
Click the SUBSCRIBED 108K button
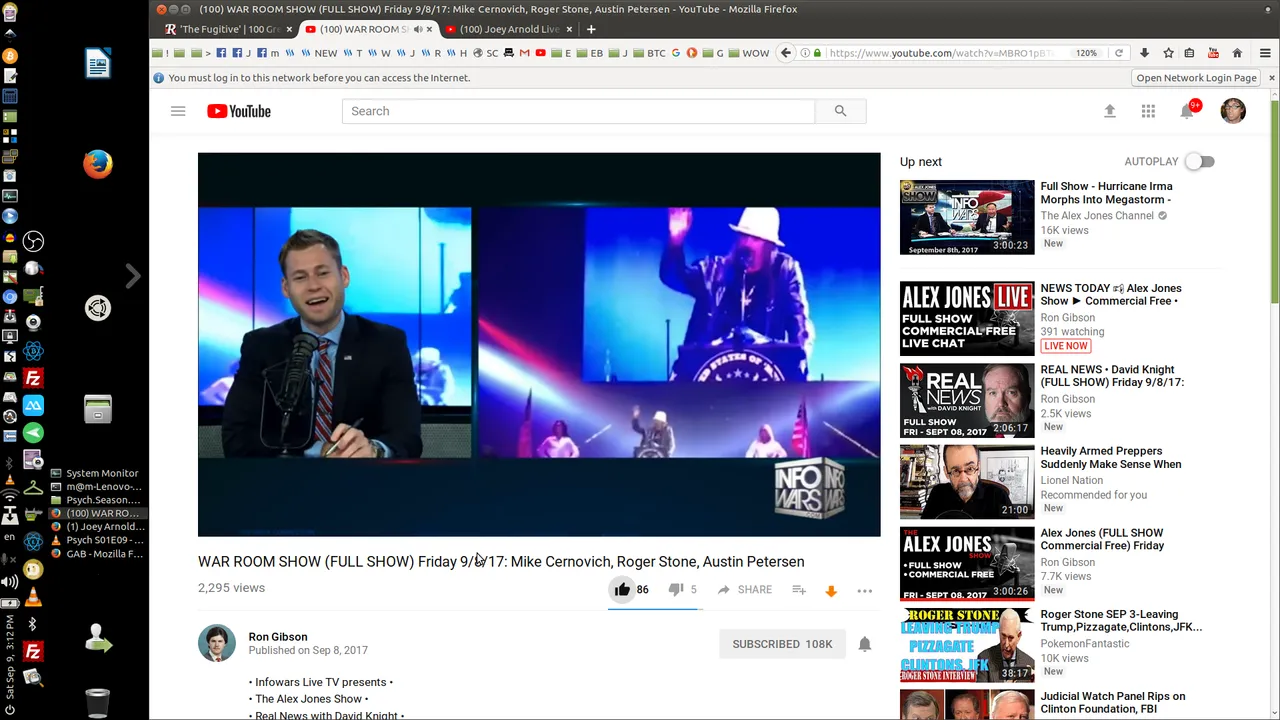782,644
